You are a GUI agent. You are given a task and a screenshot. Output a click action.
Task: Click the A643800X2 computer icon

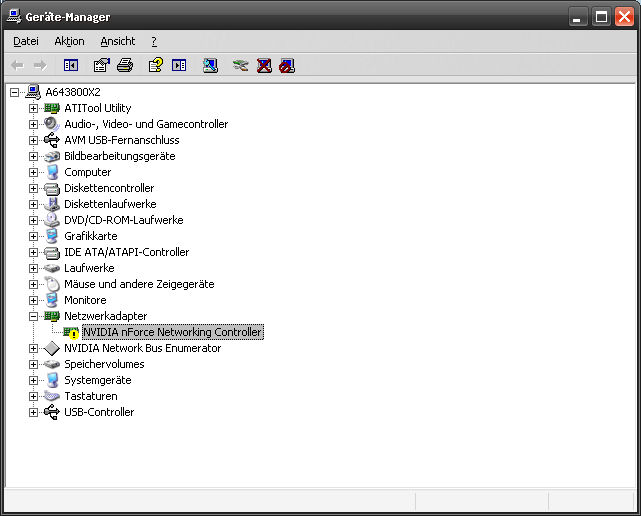(x=33, y=92)
